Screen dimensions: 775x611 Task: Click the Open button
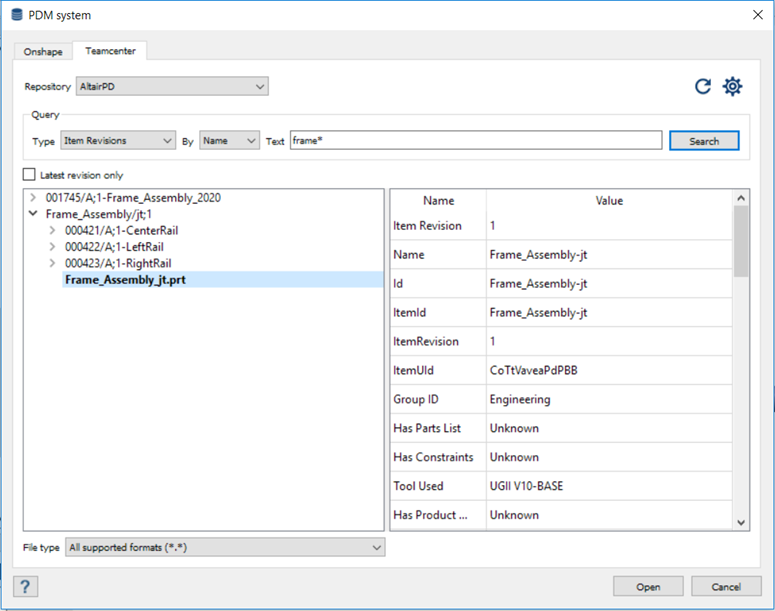(648, 587)
